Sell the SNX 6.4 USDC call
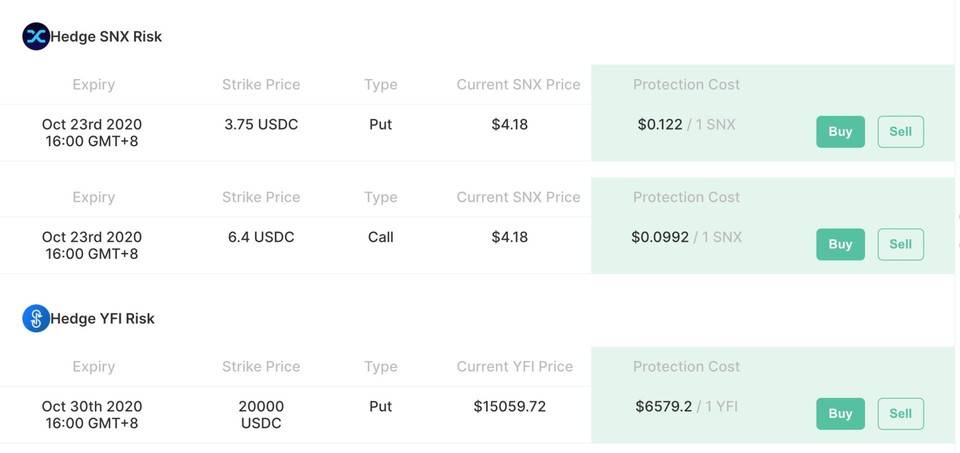The height and width of the screenshot is (453, 960). (x=900, y=244)
